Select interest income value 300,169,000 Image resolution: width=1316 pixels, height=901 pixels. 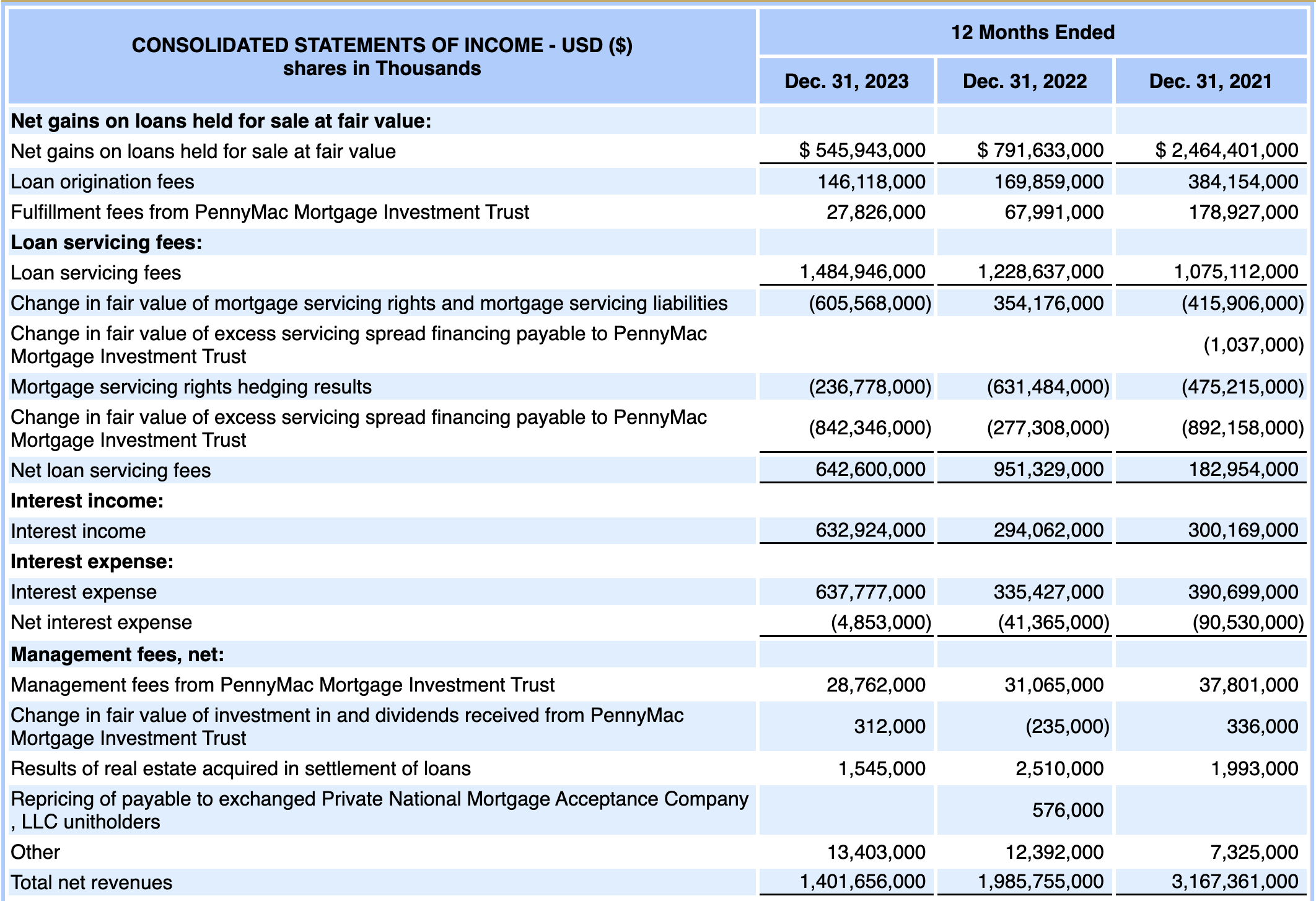[x=1243, y=530]
